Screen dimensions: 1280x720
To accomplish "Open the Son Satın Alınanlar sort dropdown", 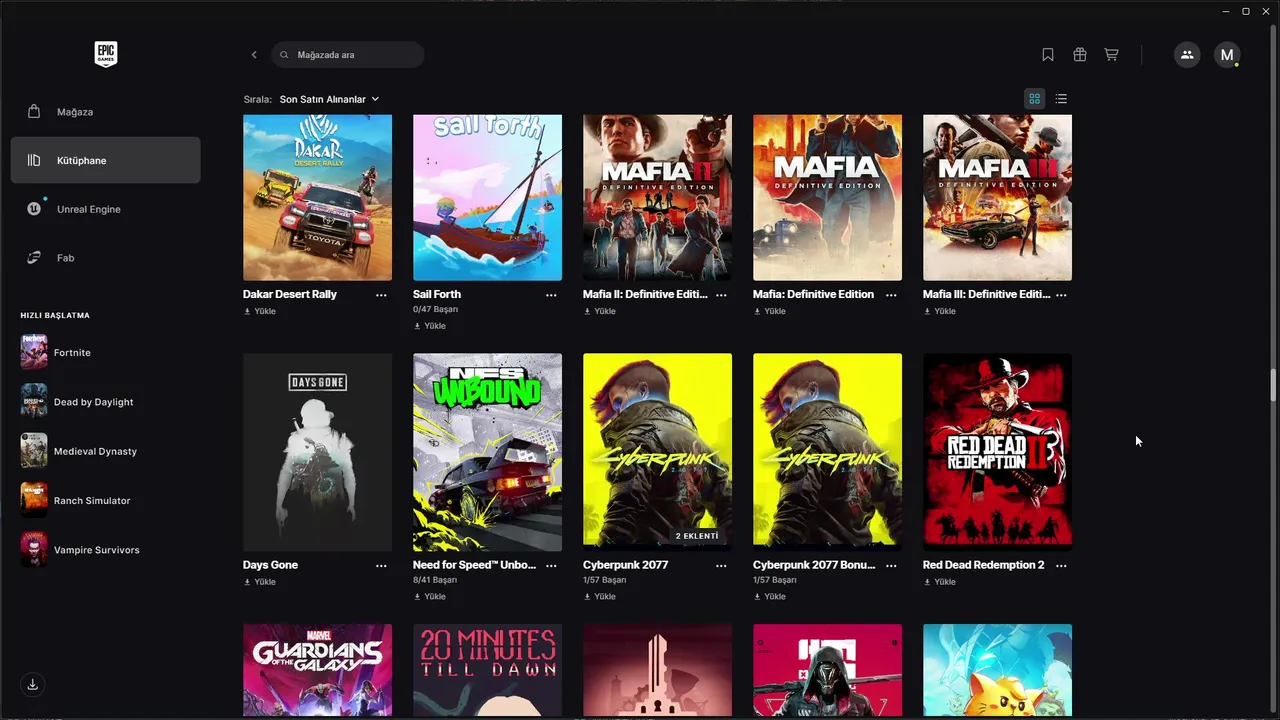I will coord(329,99).
